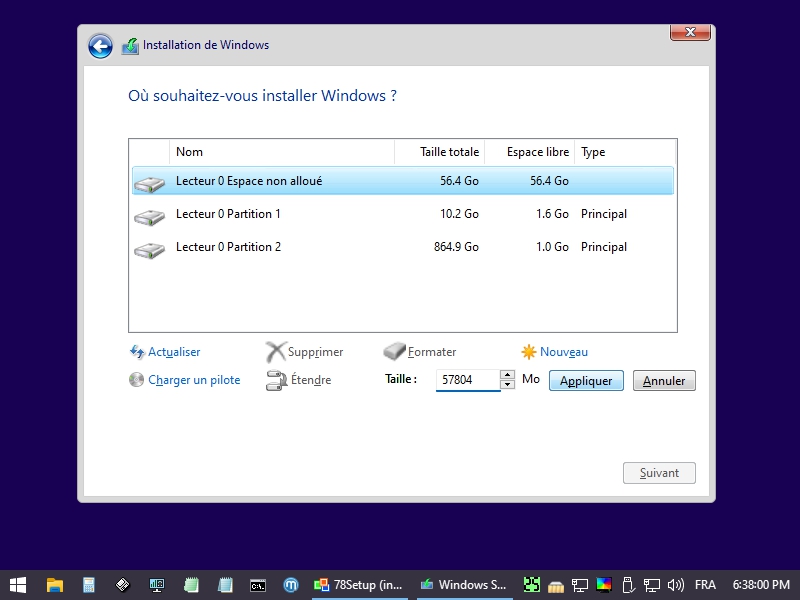Sort by the Taille totale column header
800x600 pixels.
[440, 152]
